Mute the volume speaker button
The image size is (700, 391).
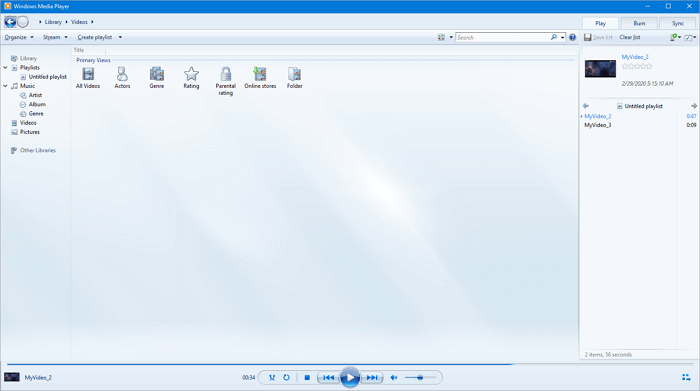point(394,378)
